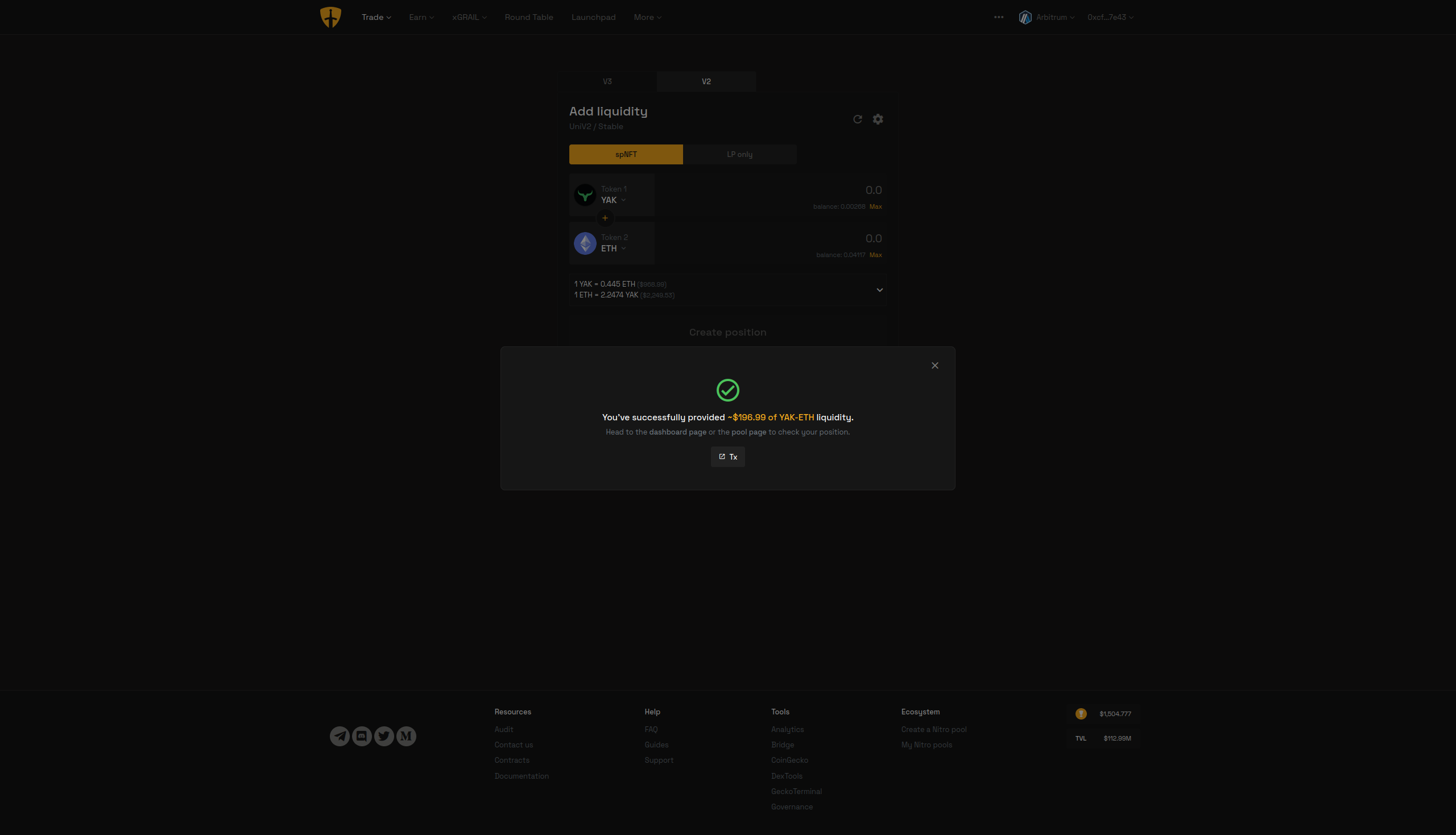
Task: Select the LP only toggle tab
Action: (740, 154)
